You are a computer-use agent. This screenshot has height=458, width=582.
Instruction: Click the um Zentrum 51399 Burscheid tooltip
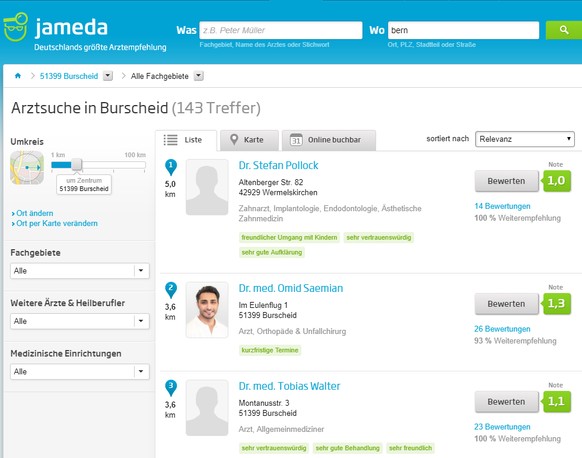click(84, 184)
